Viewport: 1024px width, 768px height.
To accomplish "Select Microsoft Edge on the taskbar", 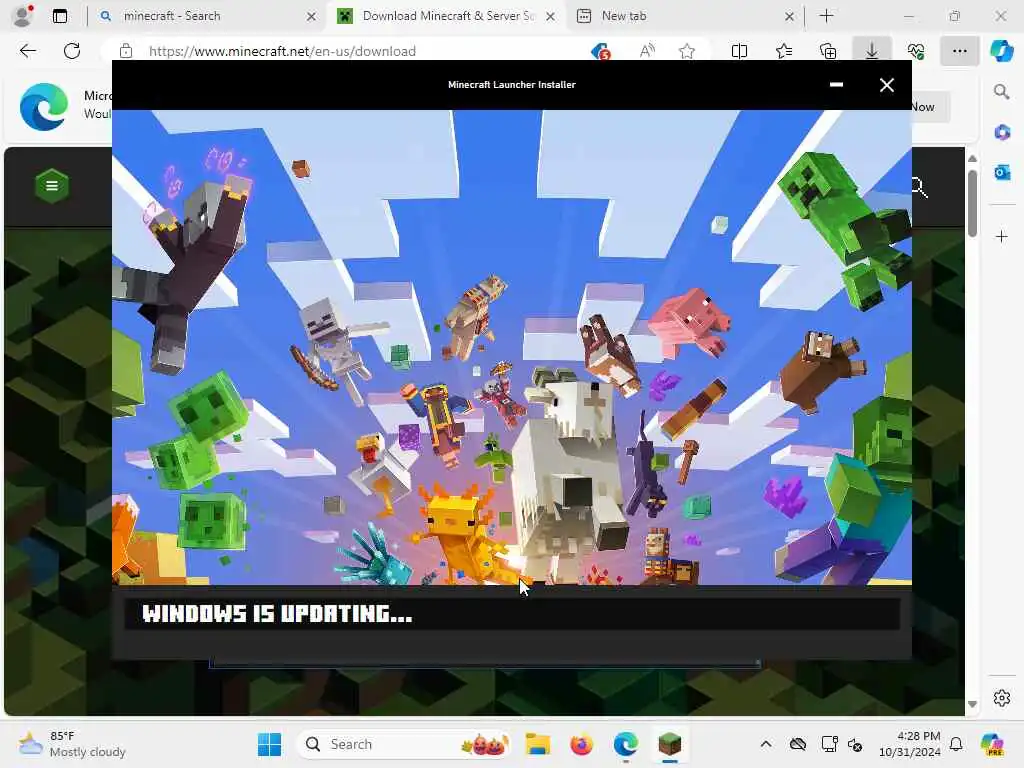I will 626,744.
